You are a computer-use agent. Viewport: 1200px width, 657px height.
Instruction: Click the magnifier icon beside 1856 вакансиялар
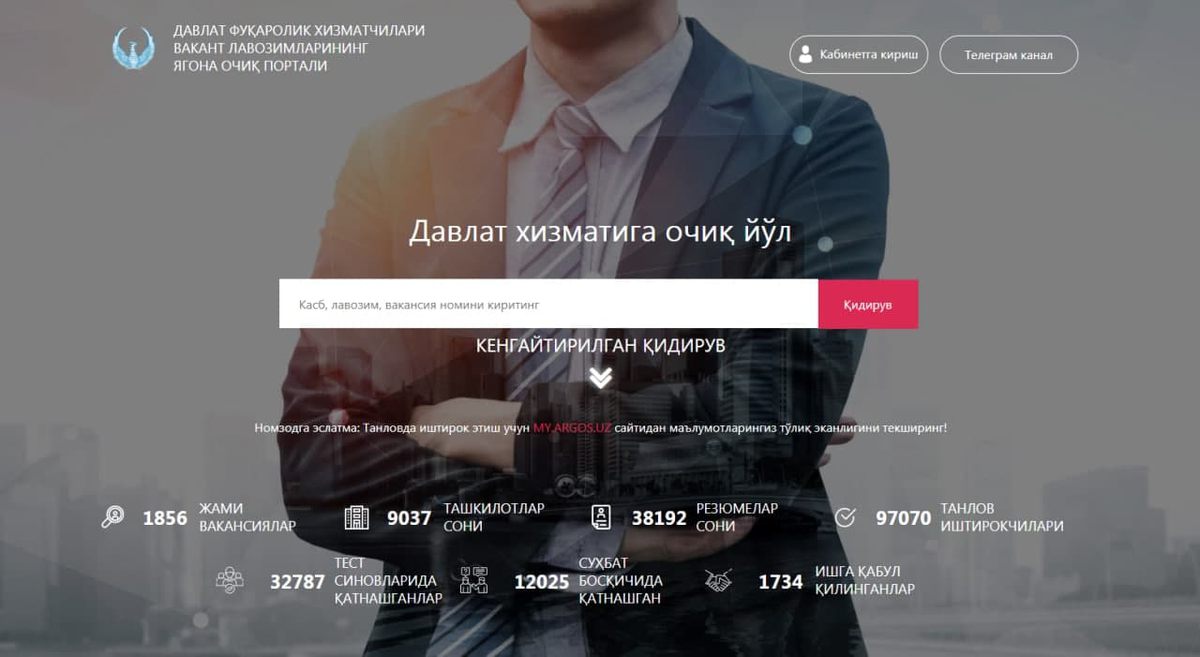113,517
